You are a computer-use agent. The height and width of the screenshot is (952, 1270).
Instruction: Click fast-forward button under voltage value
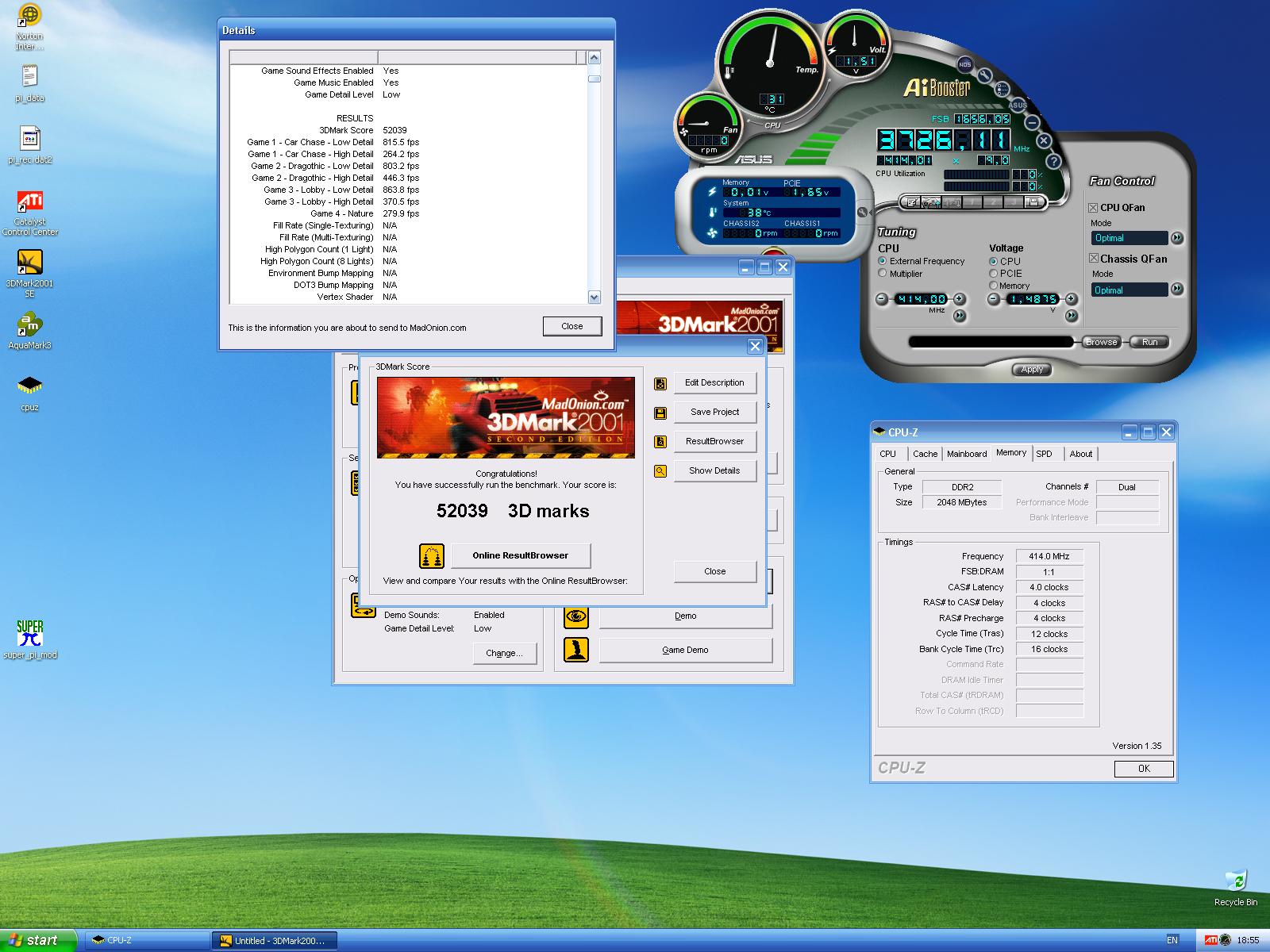[x=1072, y=315]
